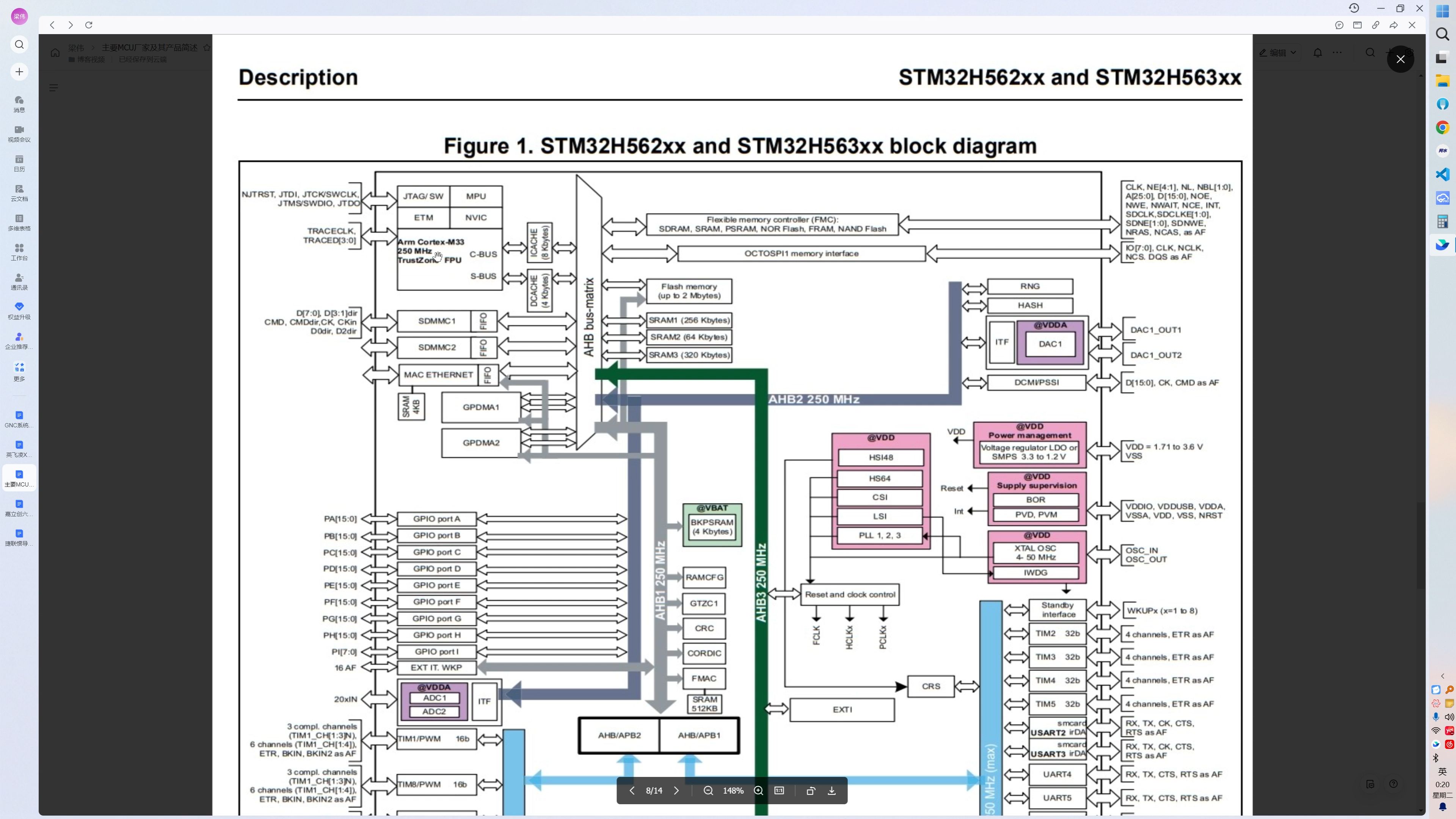Download the current image
The width and height of the screenshot is (1456, 819).
832,791
